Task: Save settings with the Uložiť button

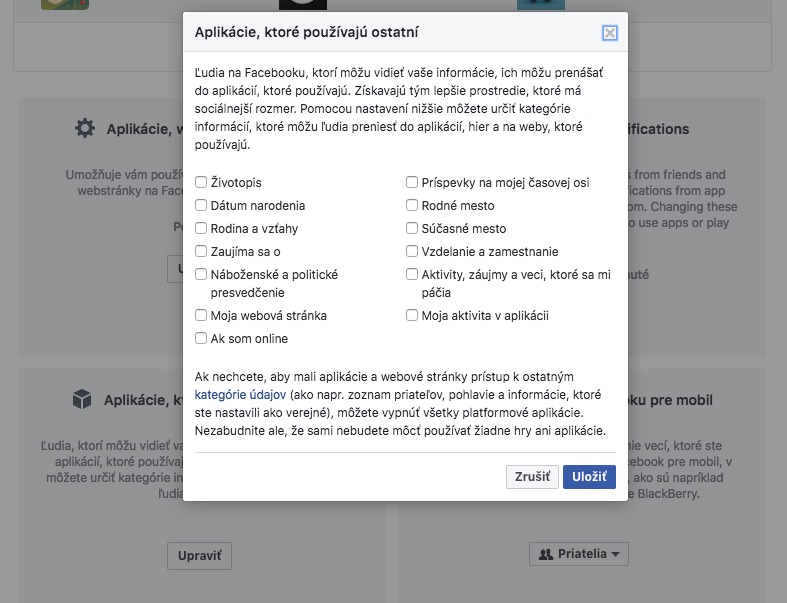Action: (x=589, y=476)
